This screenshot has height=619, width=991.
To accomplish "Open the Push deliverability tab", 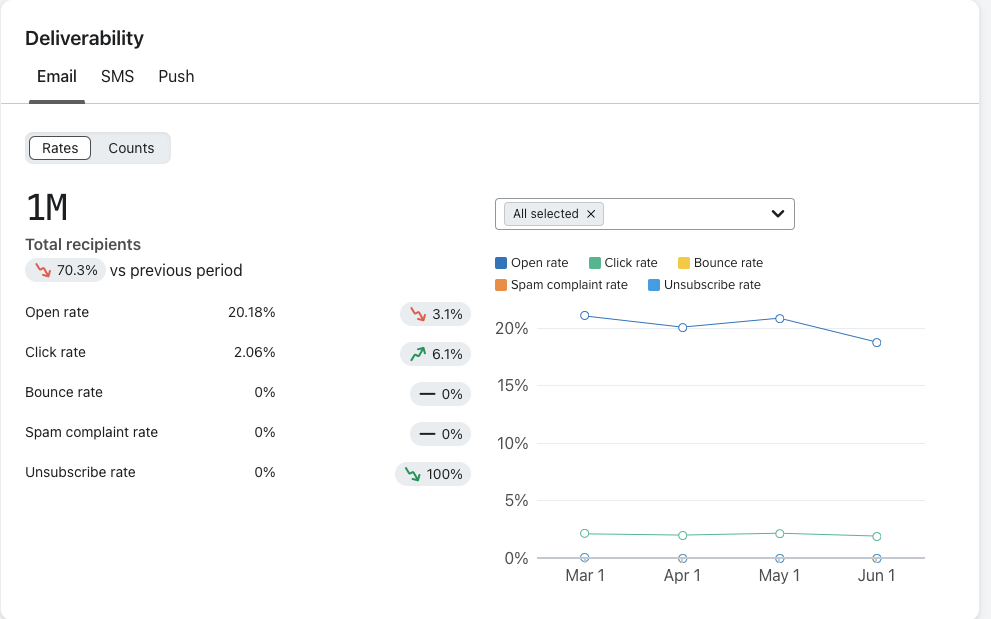I will click(176, 76).
